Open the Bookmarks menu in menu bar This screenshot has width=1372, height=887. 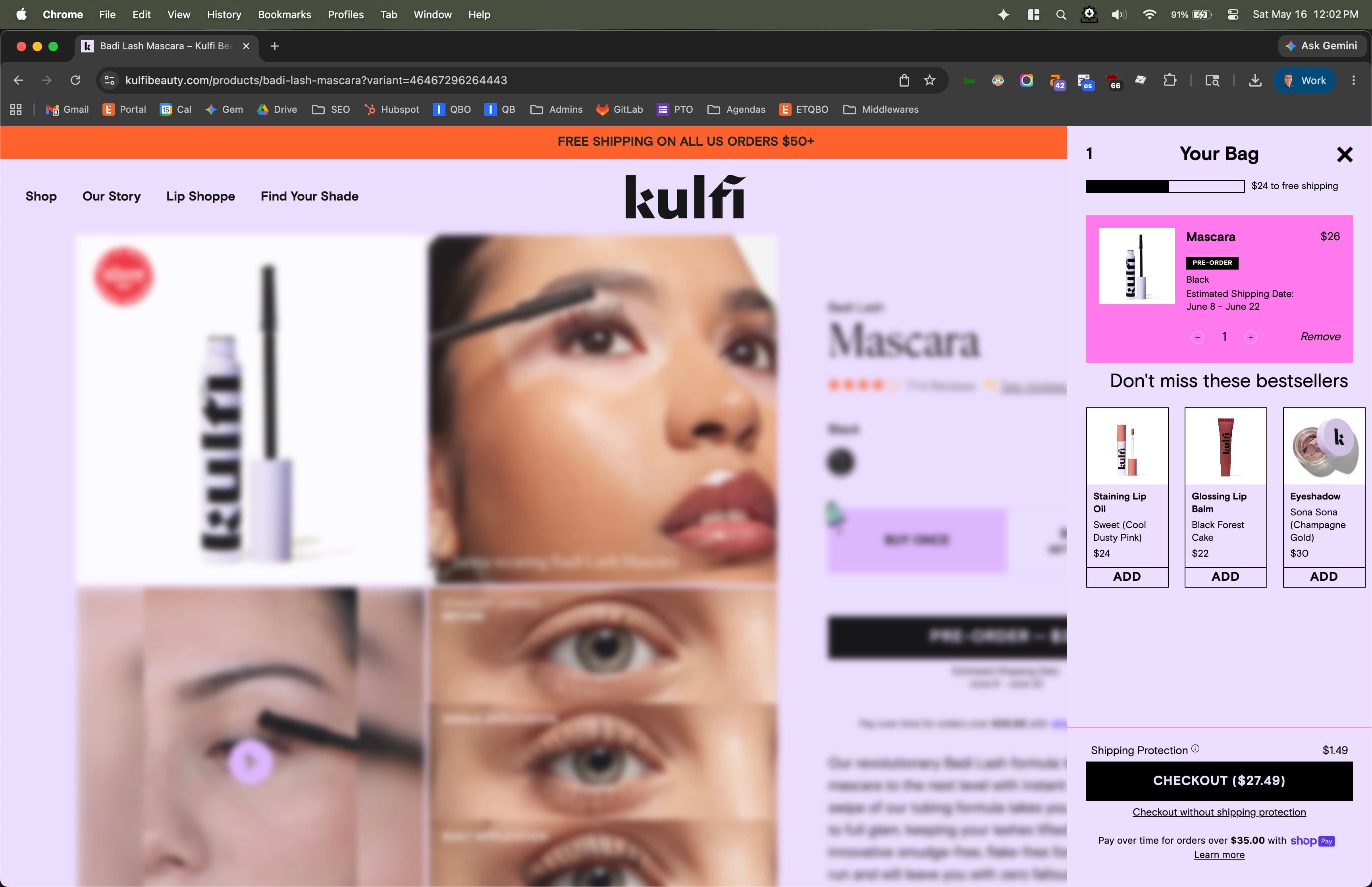(x=284, y=14)
